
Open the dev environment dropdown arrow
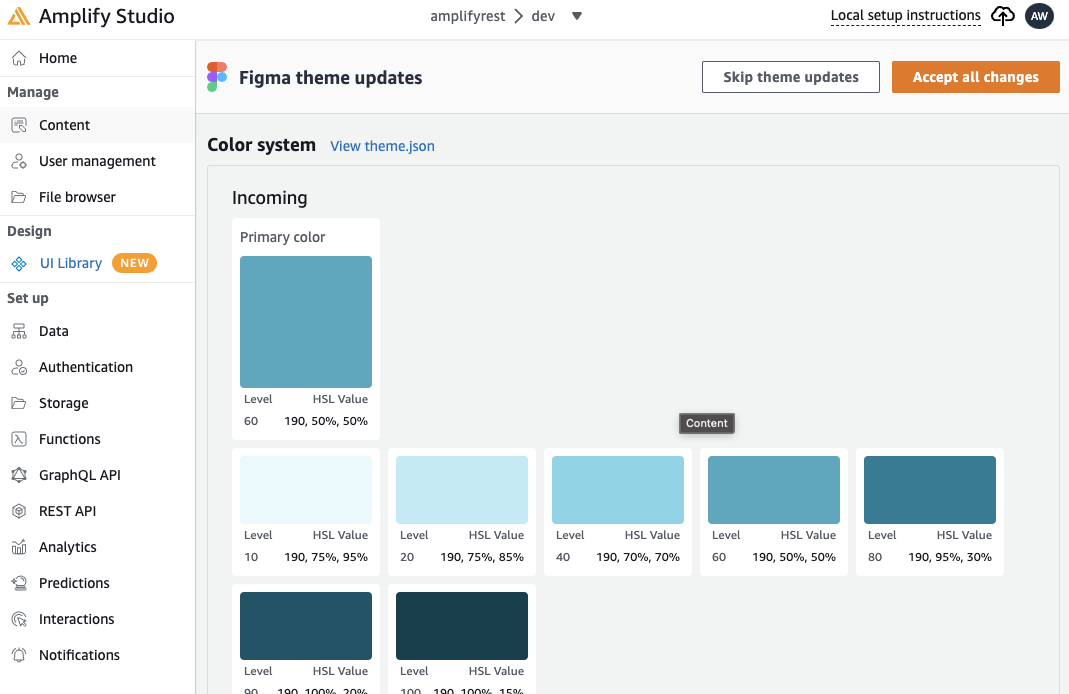pyautogui.click(x=577, y=16)
